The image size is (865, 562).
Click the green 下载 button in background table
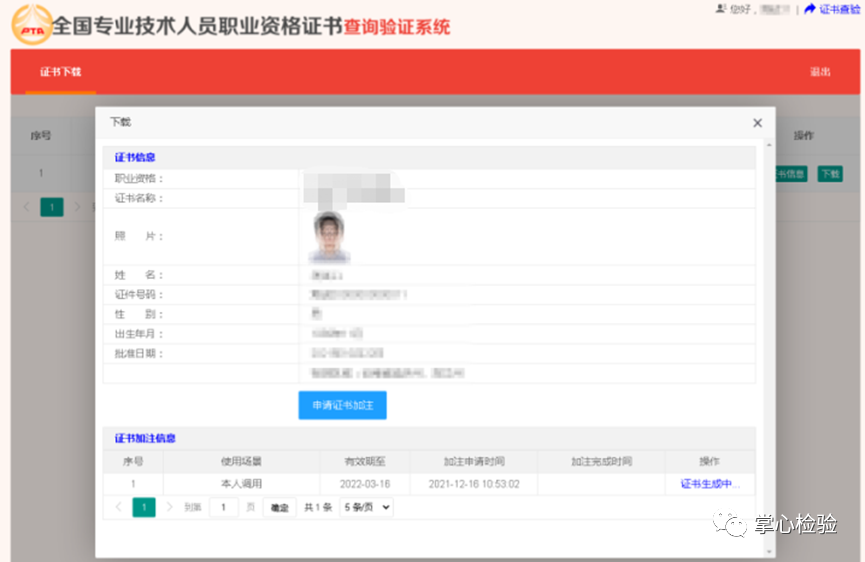(x=830, y=173)
